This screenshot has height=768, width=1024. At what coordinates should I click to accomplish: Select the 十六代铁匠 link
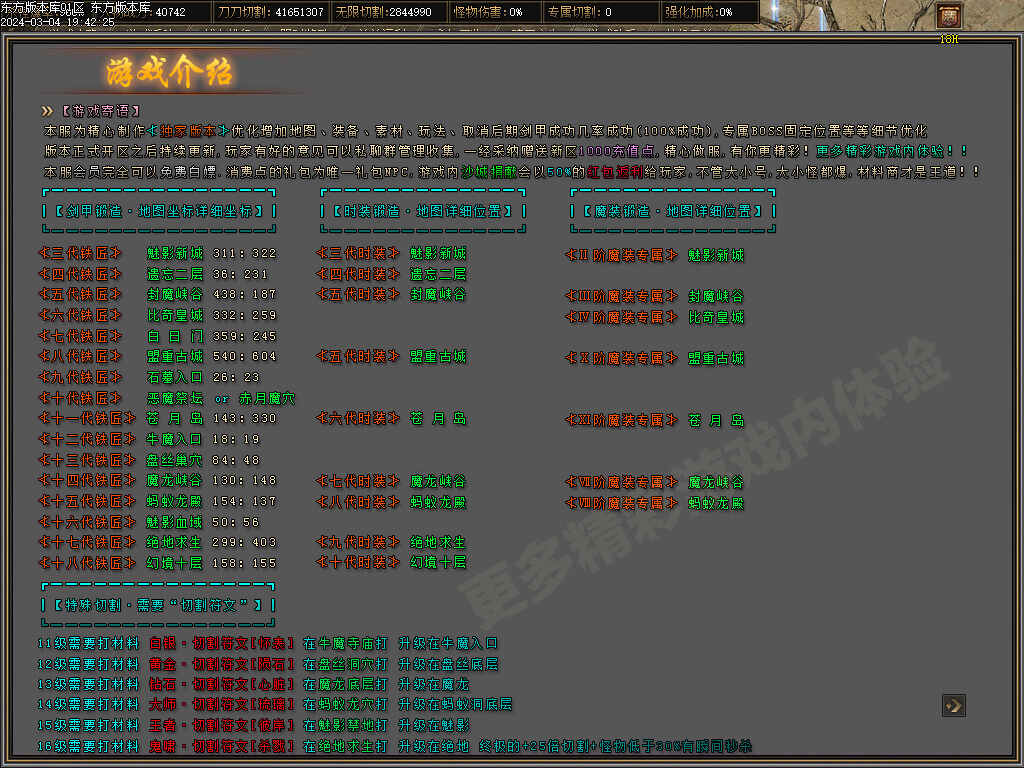tap(87, 522)
